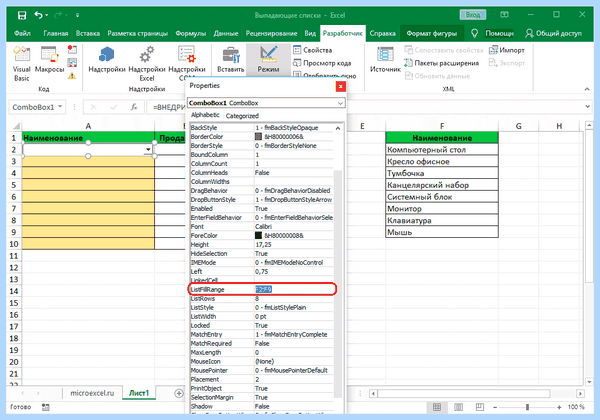
Task: Click the zoom out minus button
Action: click(495, 407)
